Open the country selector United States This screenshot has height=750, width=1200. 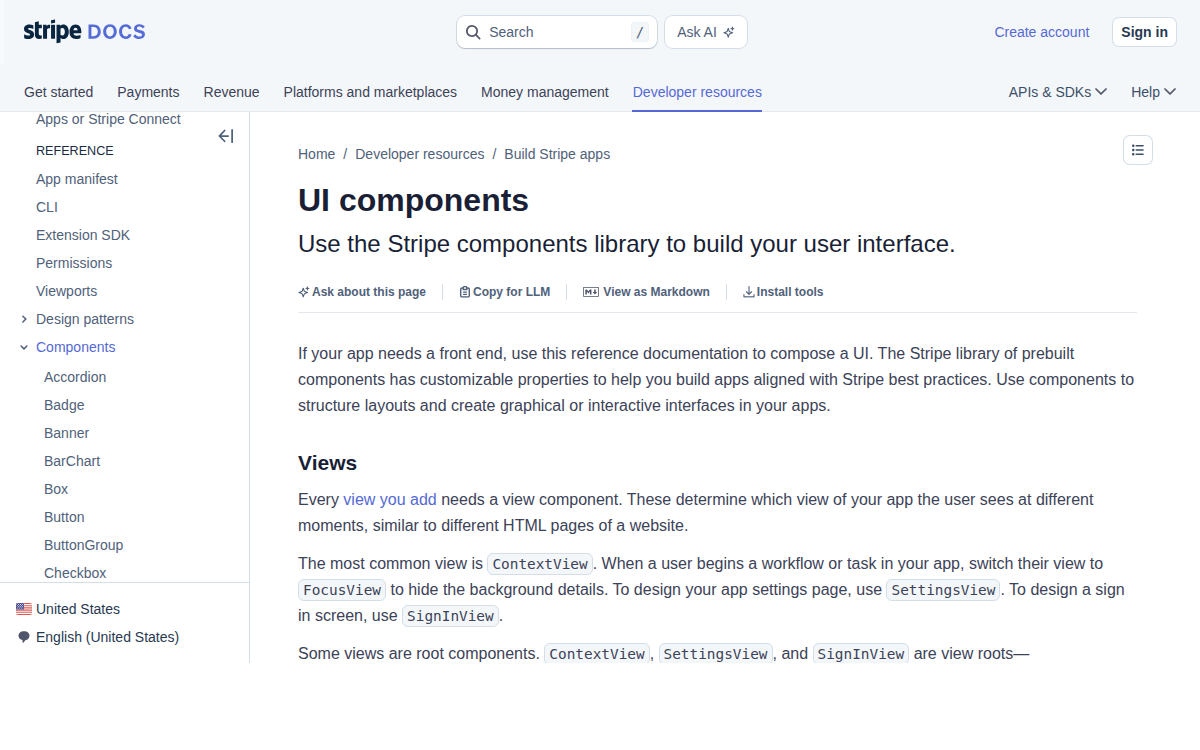(78, 609)
